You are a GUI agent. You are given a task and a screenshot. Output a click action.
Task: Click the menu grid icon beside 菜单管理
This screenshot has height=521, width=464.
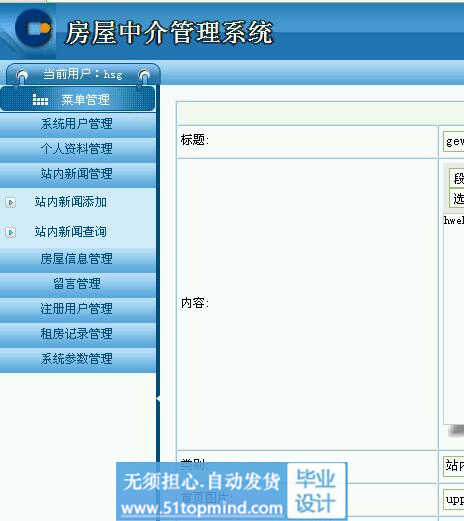pyautogui.click(x=40, y=100)
